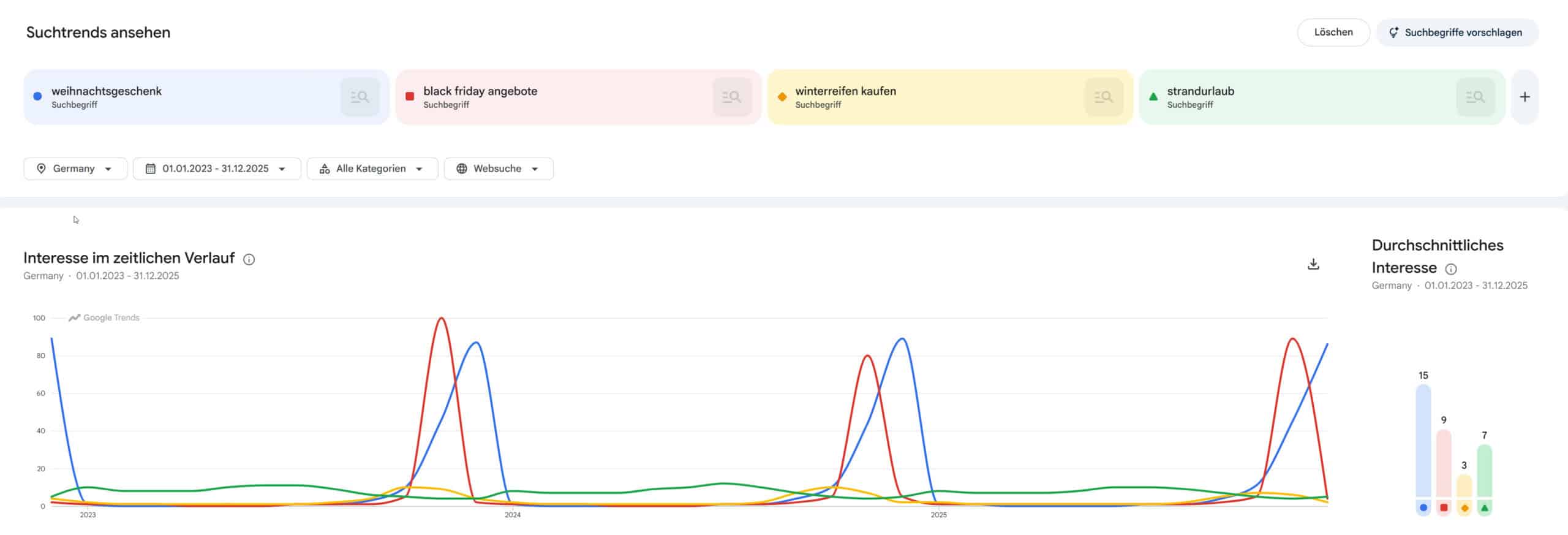
Task: Expand the date range dropdown arrow
Action: (x=282, y=169)
